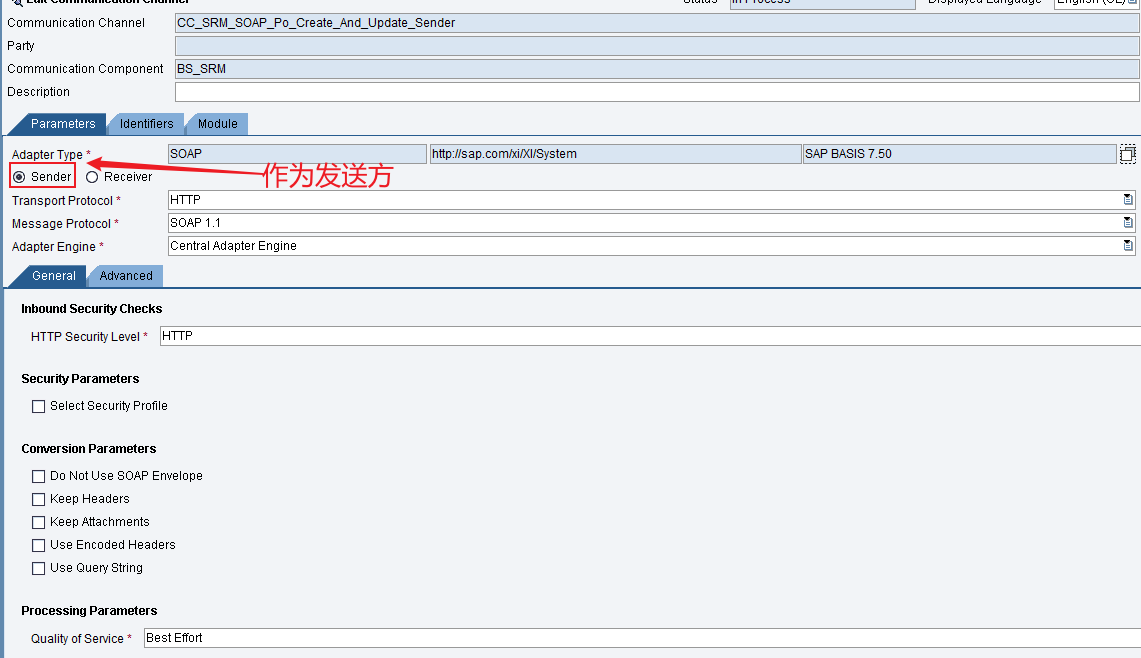
Task: Click the Party input field
Action: point(657,46)
